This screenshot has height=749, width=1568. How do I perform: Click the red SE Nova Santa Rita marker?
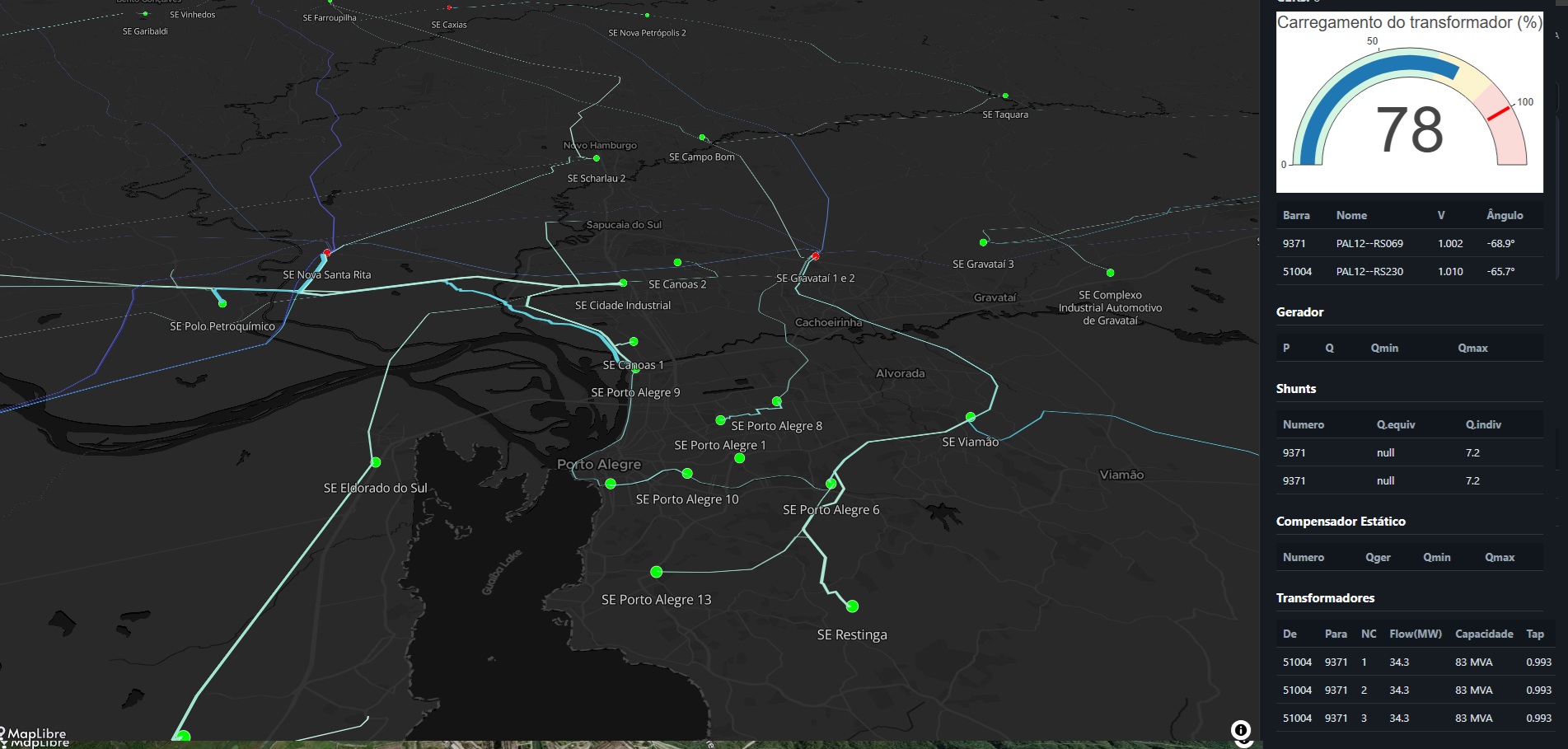[327, 252]
